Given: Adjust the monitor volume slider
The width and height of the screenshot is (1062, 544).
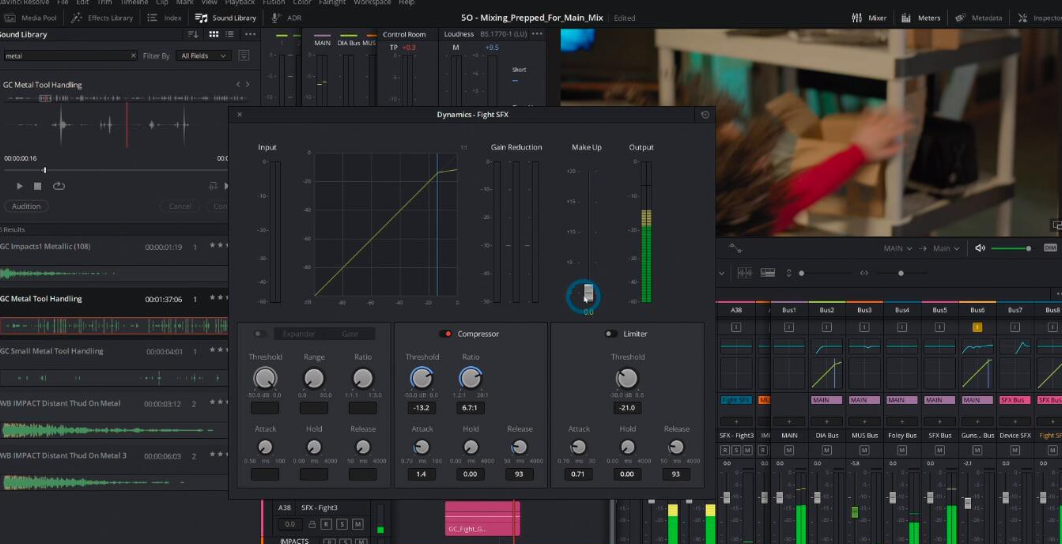Looking at the screenshot, I should [1011, 249].
